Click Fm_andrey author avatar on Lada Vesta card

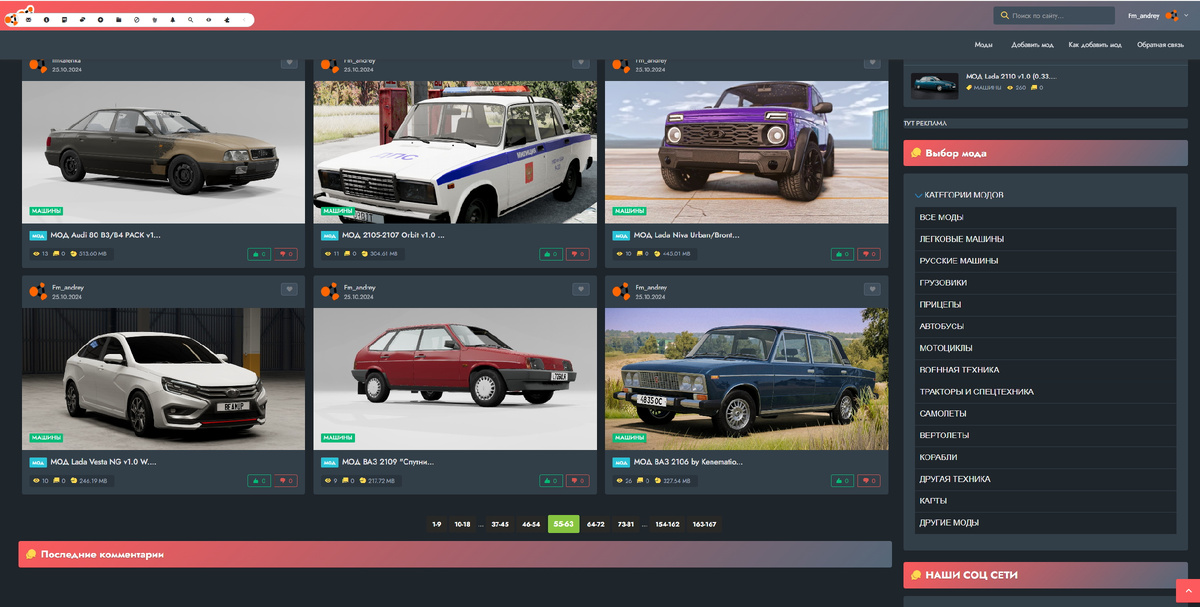[38, 291]
